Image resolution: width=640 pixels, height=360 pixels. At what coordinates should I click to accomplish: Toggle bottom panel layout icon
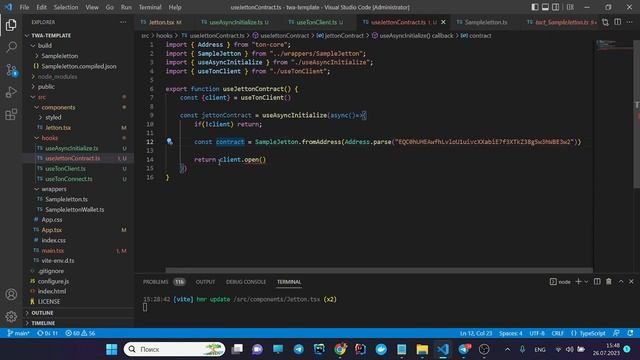click(x=545, y=7)
